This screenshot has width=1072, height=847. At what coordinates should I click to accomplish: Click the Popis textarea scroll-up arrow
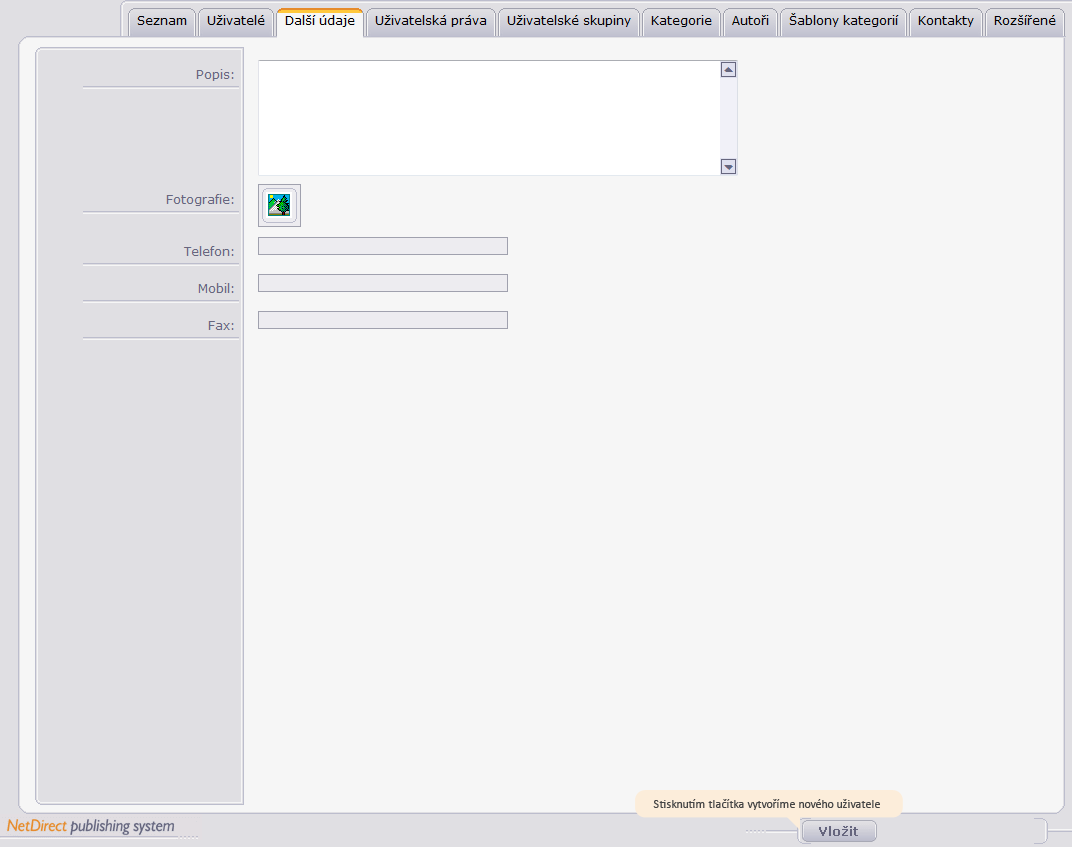coord(728,70)
